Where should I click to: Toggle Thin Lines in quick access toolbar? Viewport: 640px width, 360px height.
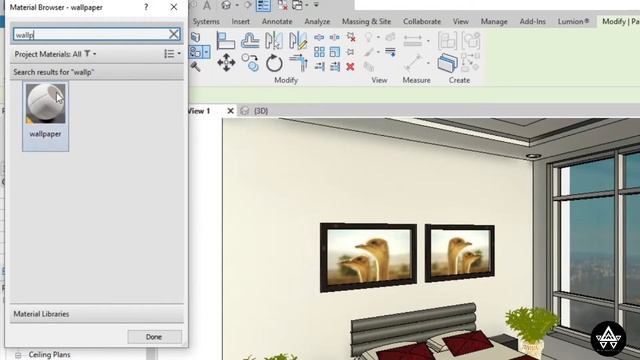tap(263, 5)
